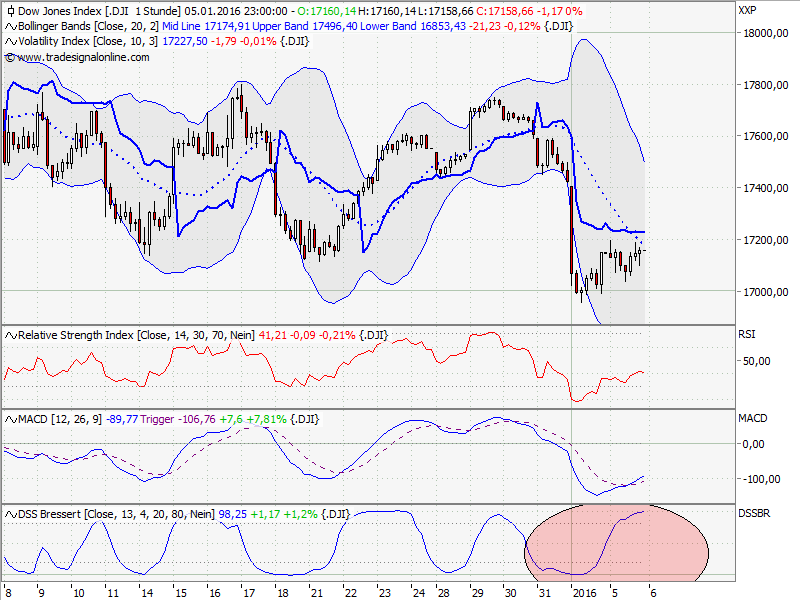
Task: Select DSS Bressert [Close, 13, 4, 20, 80, Nein] label
Action: coord(117,514)
